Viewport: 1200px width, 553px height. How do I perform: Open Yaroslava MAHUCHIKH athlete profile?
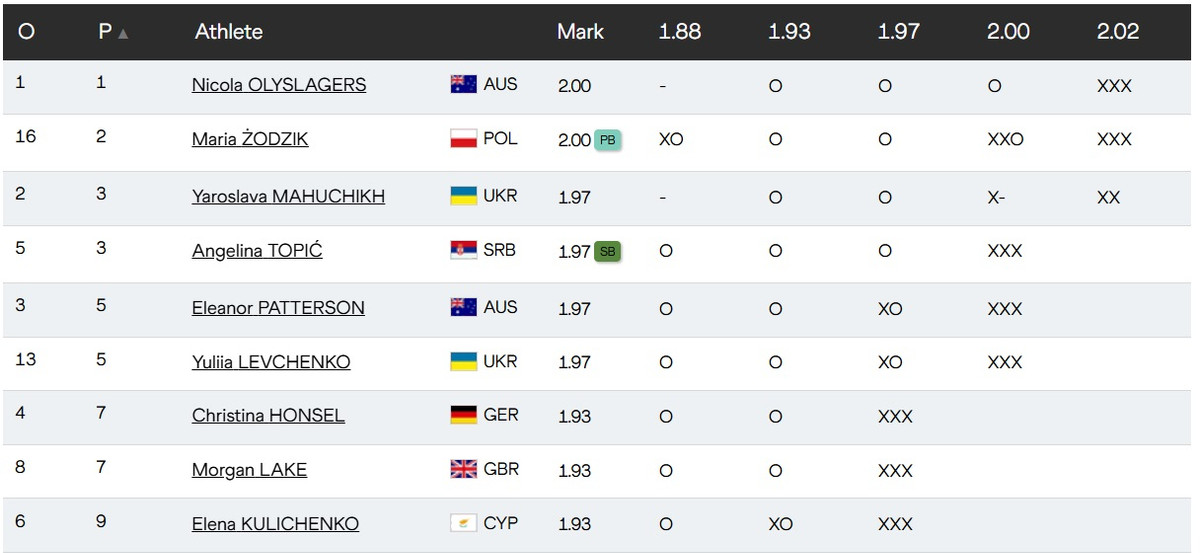[x=288, y=197]
